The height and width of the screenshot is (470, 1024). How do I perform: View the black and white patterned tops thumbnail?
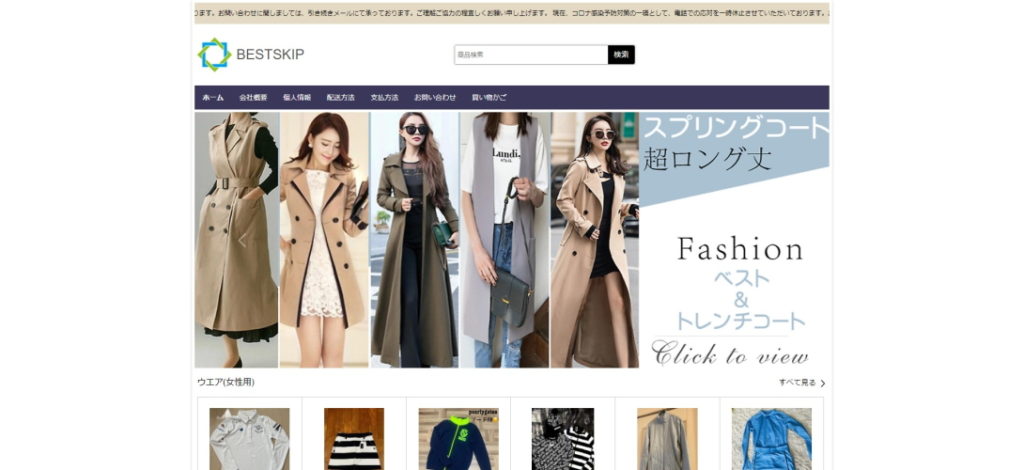coord(562,438)
